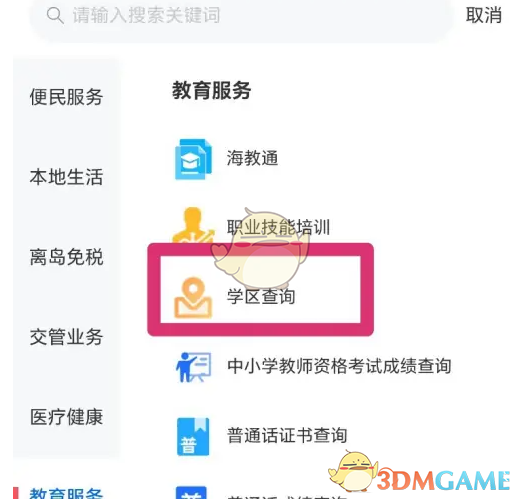Cancel the search with 取消
The height and width of the screenshot is (499, 521).
click(x=484, y=15)
